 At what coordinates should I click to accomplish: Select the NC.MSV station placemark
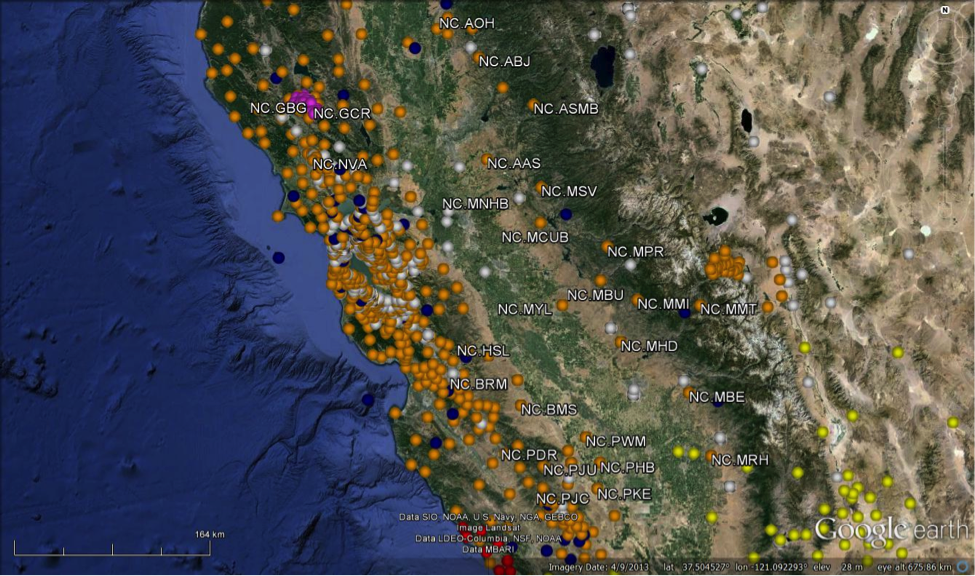click(541, 187)
